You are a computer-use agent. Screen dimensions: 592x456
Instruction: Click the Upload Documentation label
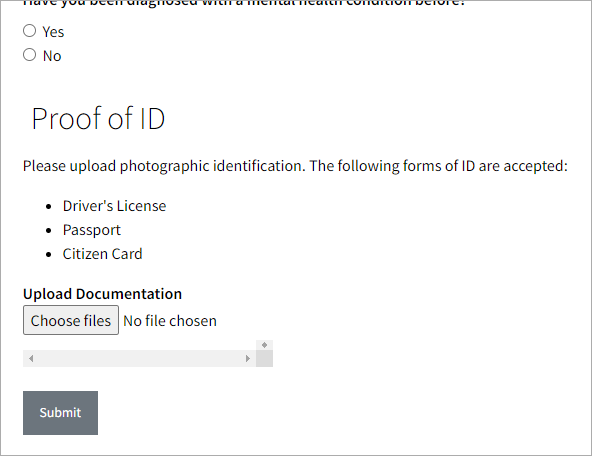pos(102,294)
